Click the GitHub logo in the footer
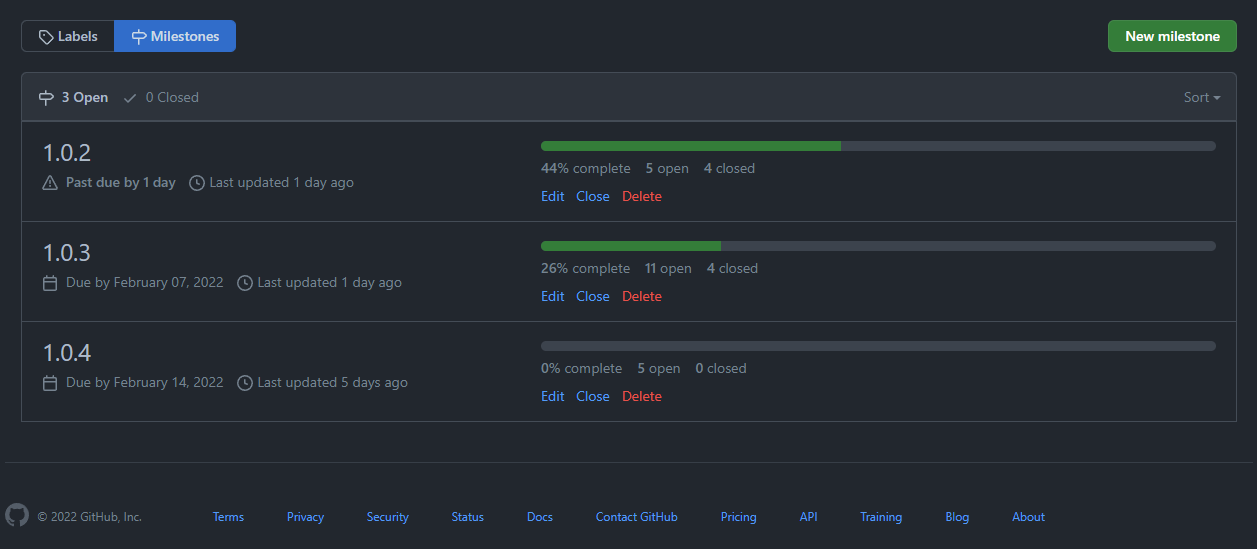The height and width of the screenshot is (549, 1257). [x=17, y=515]
